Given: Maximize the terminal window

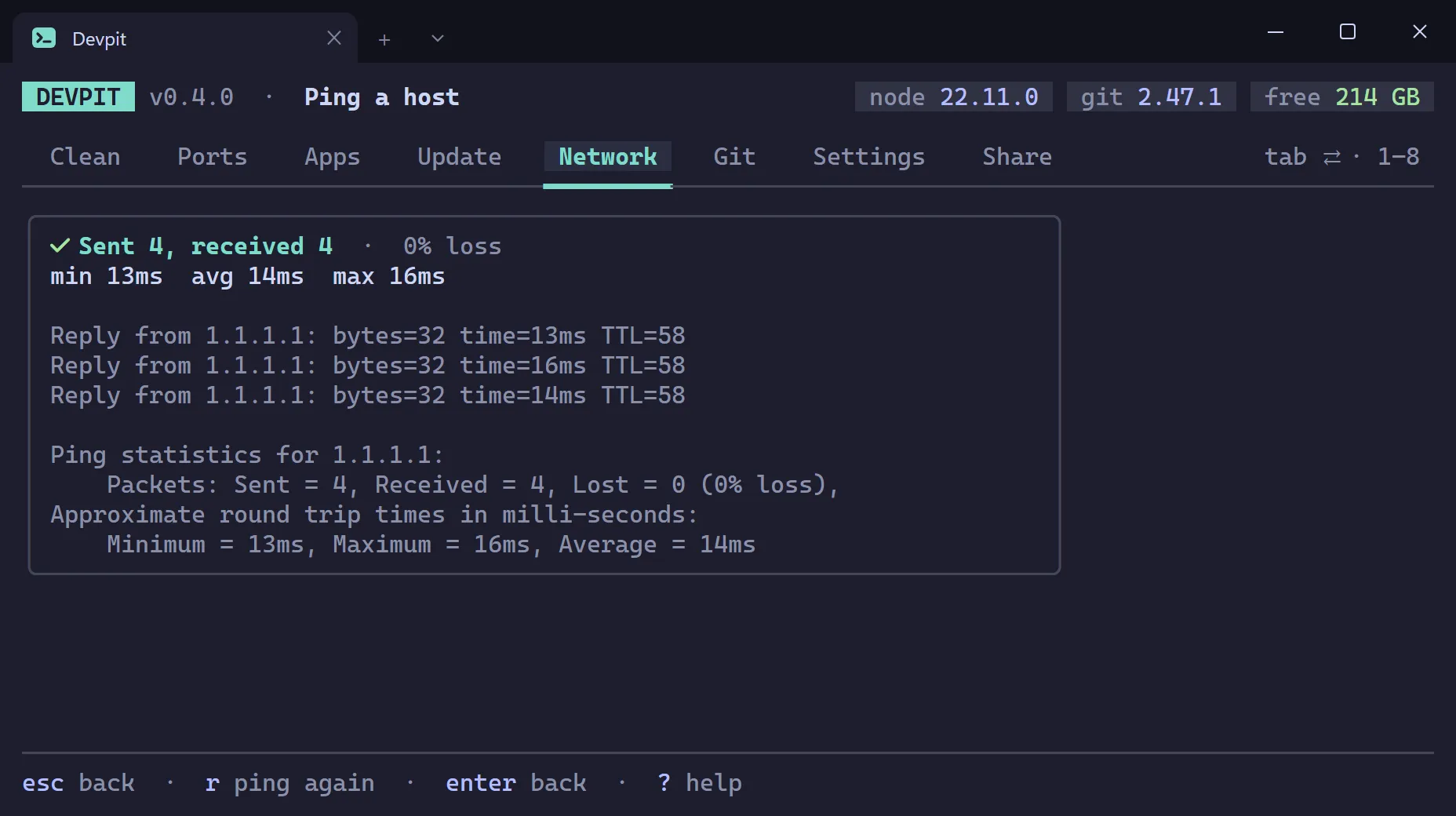Looking at the screenshot, I should (x=1348, y=31).
